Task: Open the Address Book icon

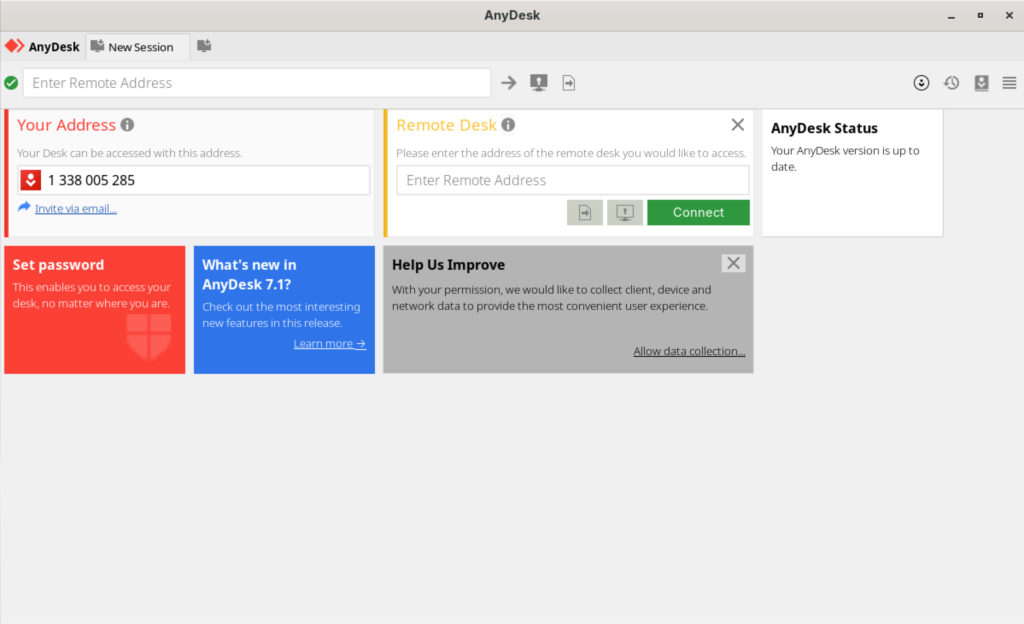Action: (x=981, y=83)
